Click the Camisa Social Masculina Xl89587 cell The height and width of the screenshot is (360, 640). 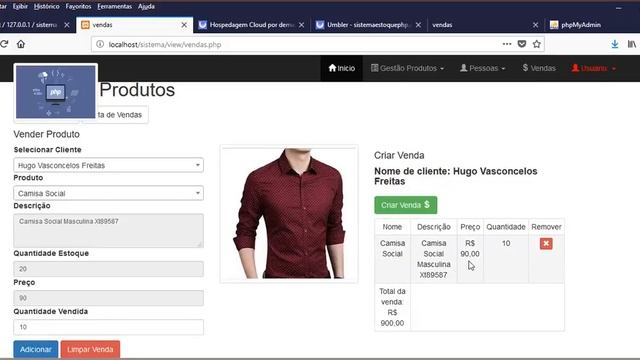pos(434,259)
